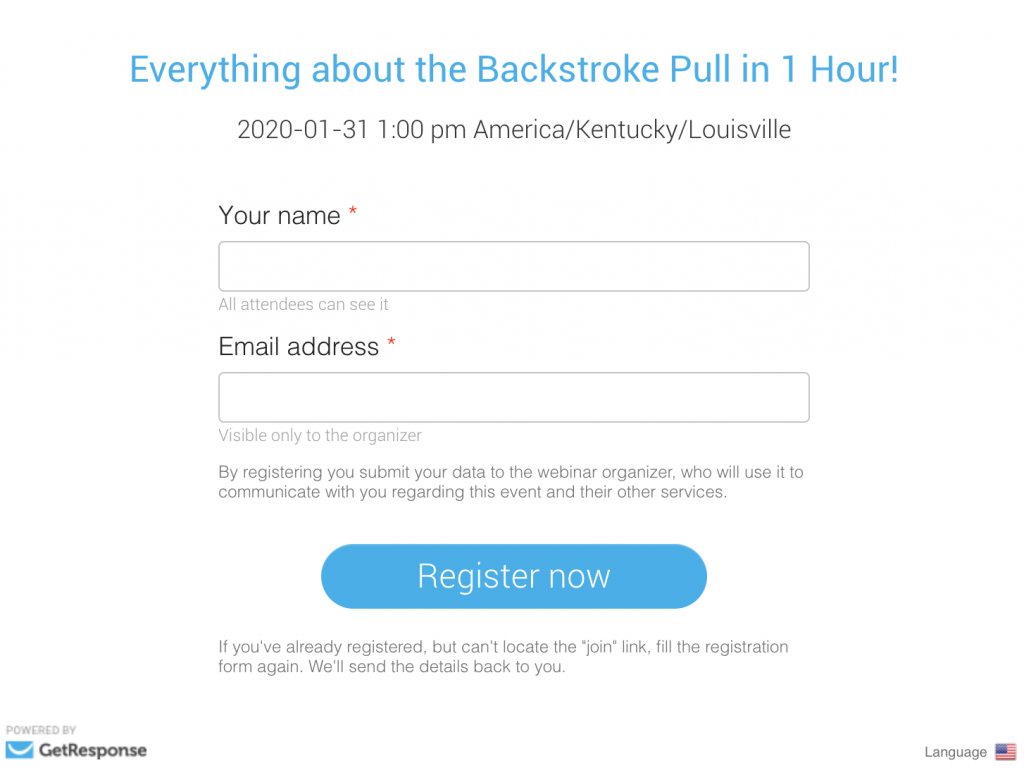Click the data submission disclaimer paragraph

[510, 481]
